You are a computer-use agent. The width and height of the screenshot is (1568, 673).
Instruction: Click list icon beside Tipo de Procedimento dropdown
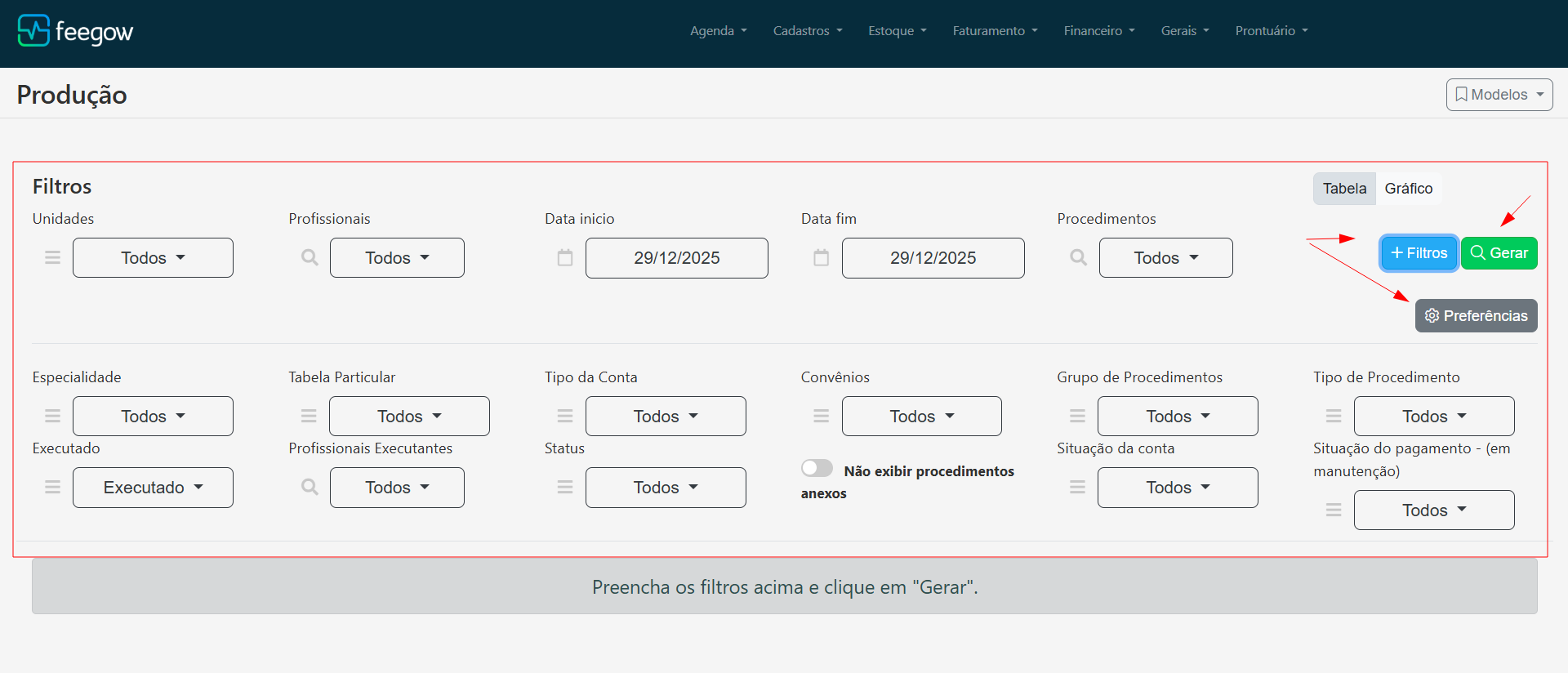(1334, 416)
